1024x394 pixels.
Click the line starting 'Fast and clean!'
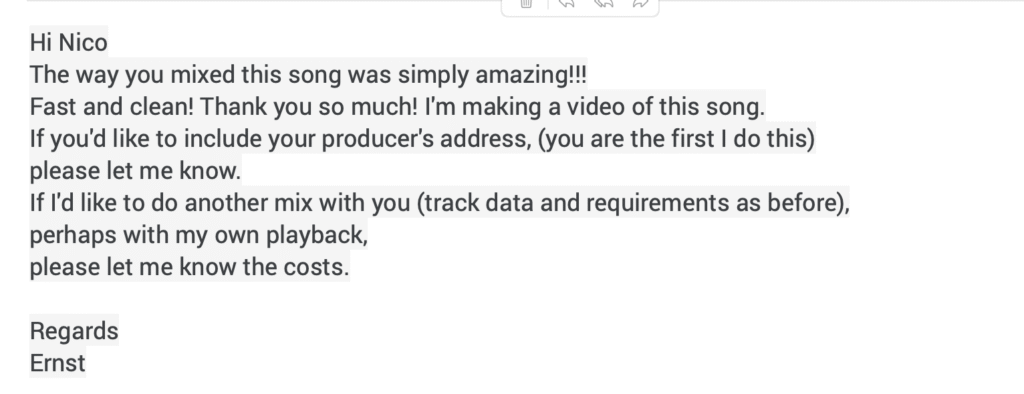pos(397,107)
